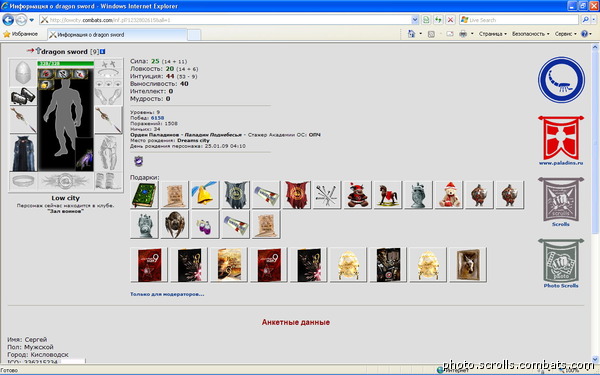Open the Santa teddy bear gift
This screenshot has height=375, width=600.
448,195
